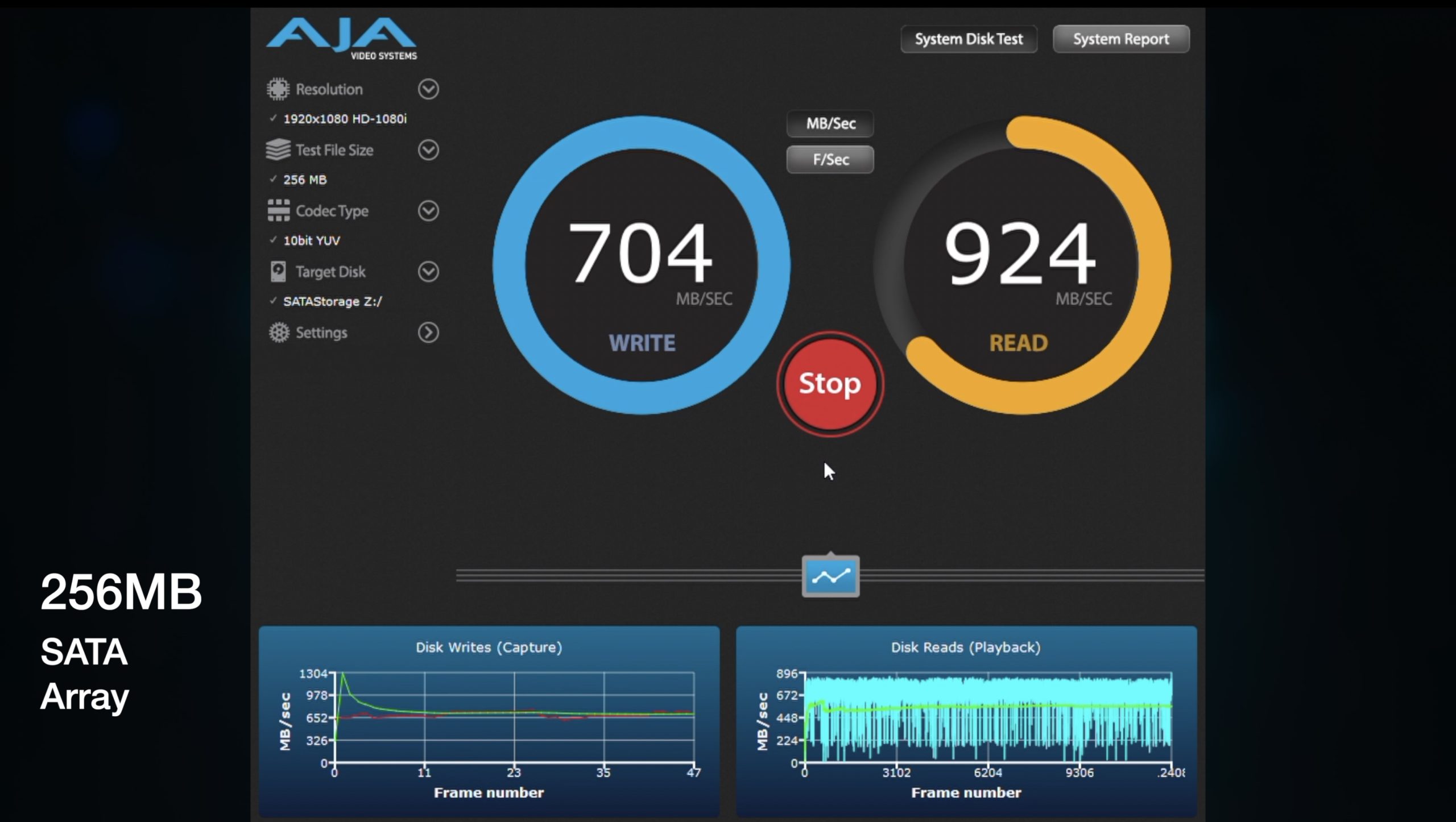
Task: Click the Target Disk drive icon
Action: (x=278, y=272)
